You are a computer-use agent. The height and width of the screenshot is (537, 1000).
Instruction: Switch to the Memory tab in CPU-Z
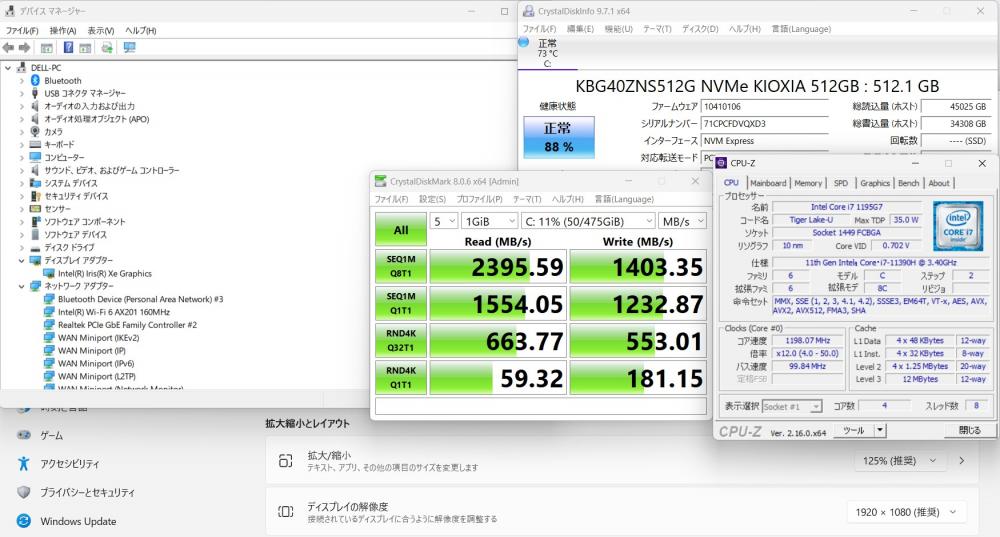tap(808, 183)
